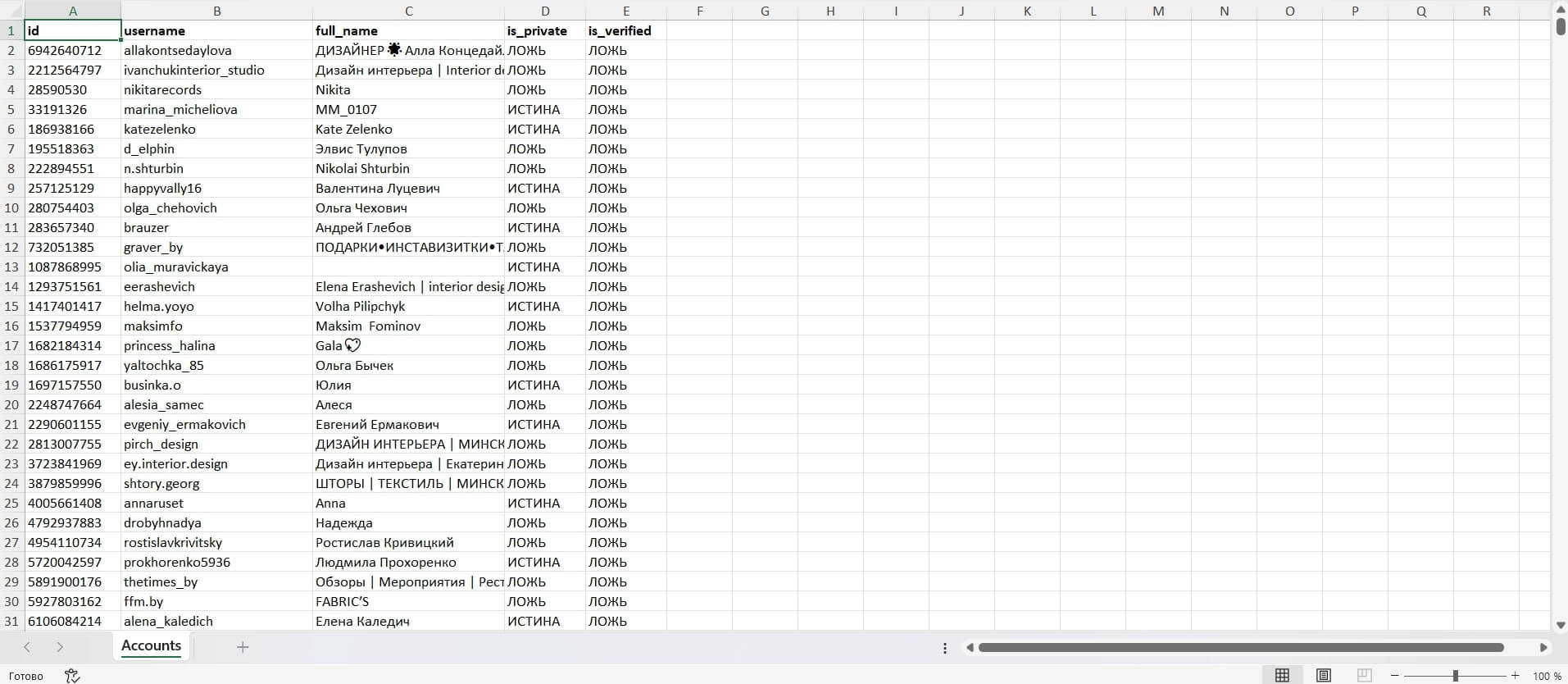Click the horizontal scrollbar thumb
The width and height of the screenshot is (1568, 684).
coord(1241,648)
